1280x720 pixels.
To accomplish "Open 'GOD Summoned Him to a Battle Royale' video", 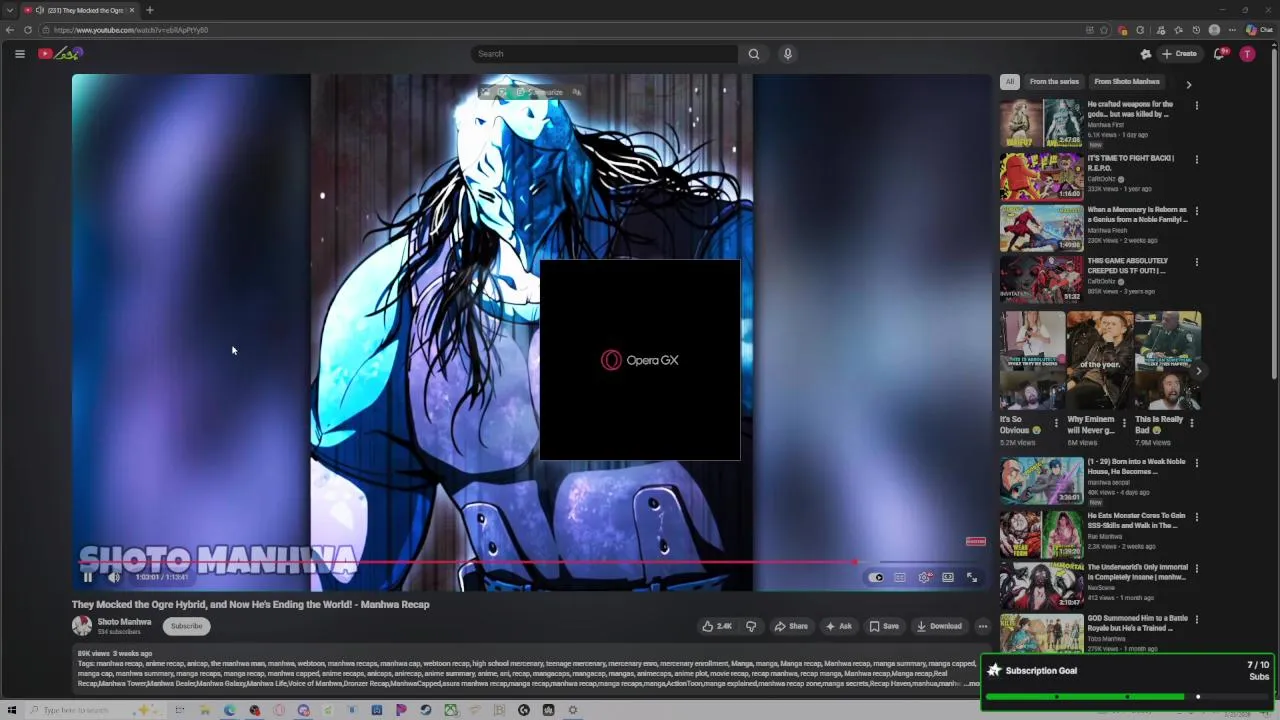I will click(1041, 634).
